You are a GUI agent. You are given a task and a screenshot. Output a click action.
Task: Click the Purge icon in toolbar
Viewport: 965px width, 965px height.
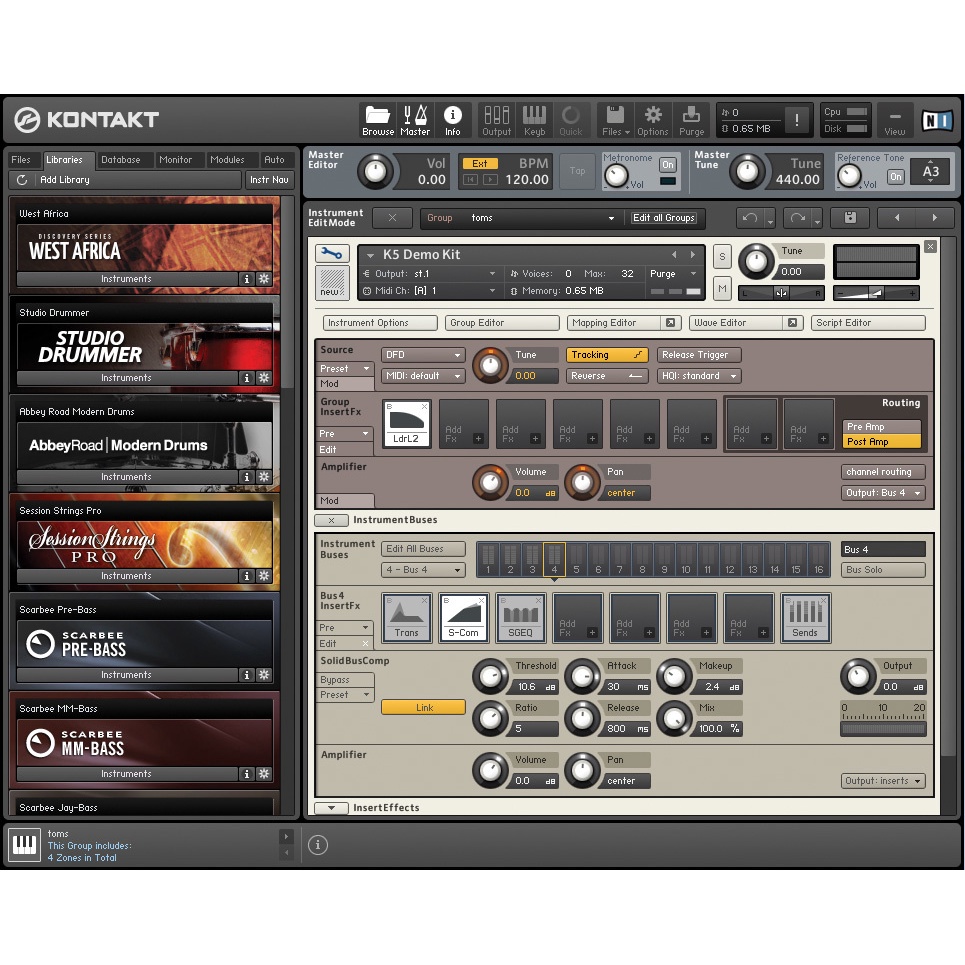click(x=691, y=119)
